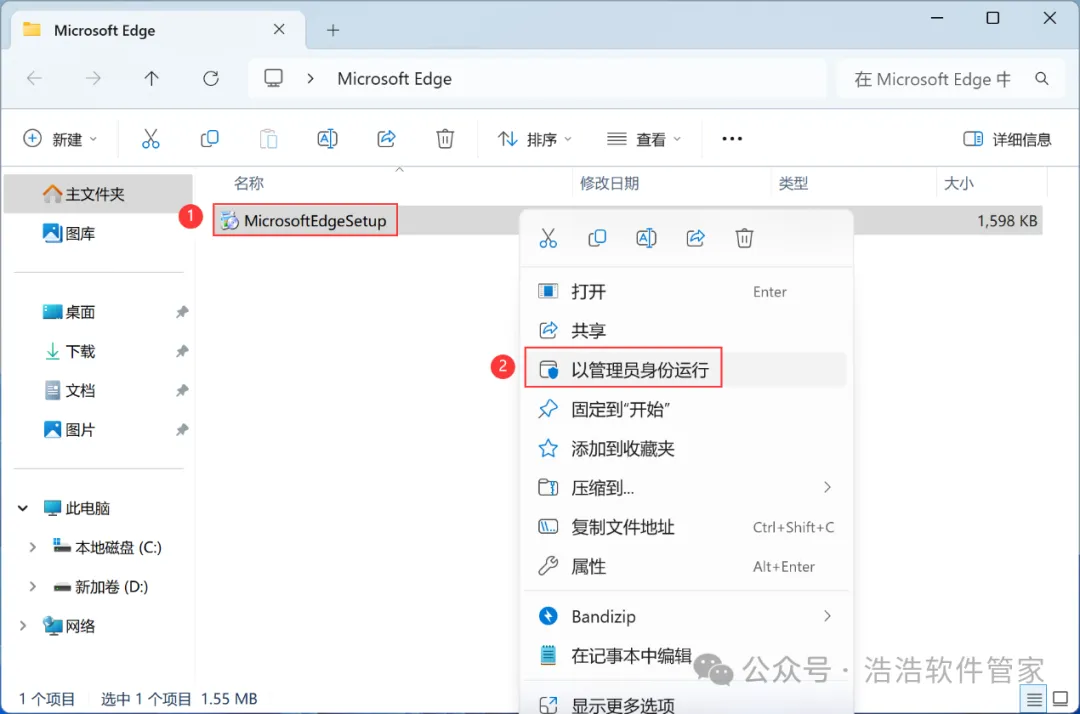The image size is (1080, 714).
Task: Click the PC icon in the address bar
Action: coord(273,78)
